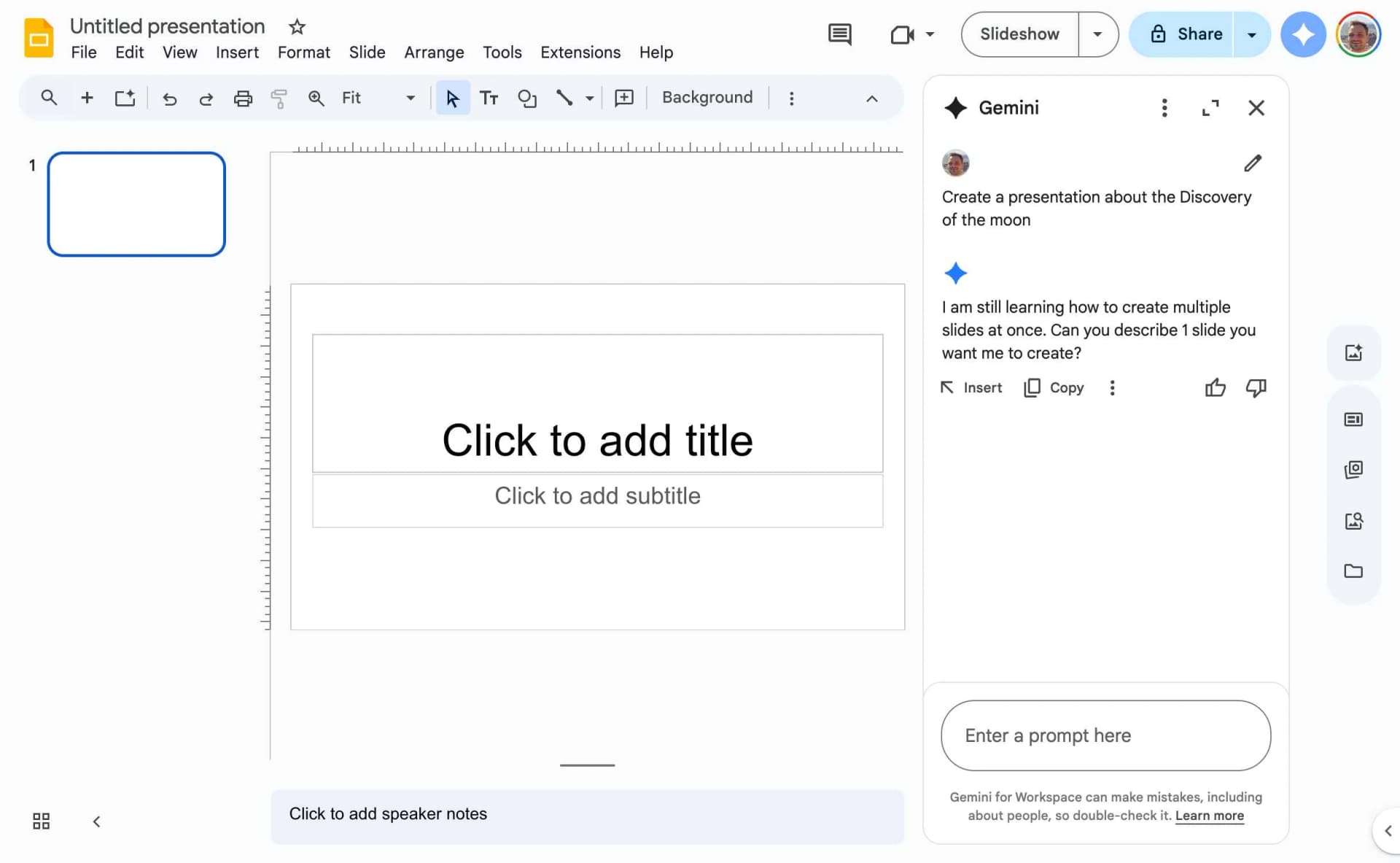This screenshot has height=863, width=1400.
Task: Open Share options dropdown arrow
Action: click(x=1252, y=34)
